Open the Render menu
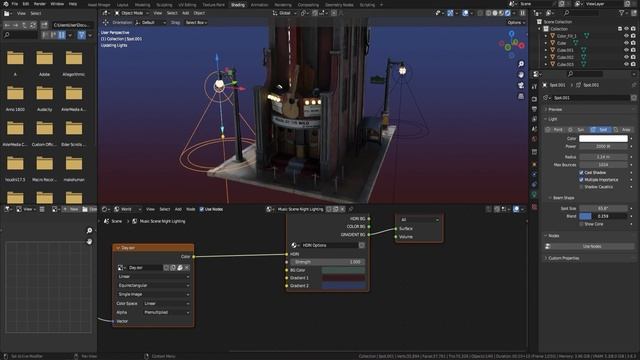Screen dimensions: 640x360 click(x=40, y=4)
